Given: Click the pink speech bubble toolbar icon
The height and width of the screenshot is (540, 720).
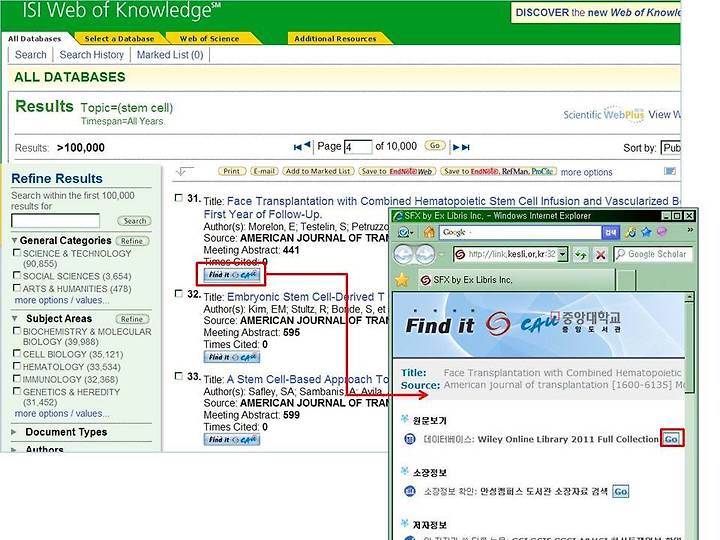Looking at the screenshot, I should [662, 232].
